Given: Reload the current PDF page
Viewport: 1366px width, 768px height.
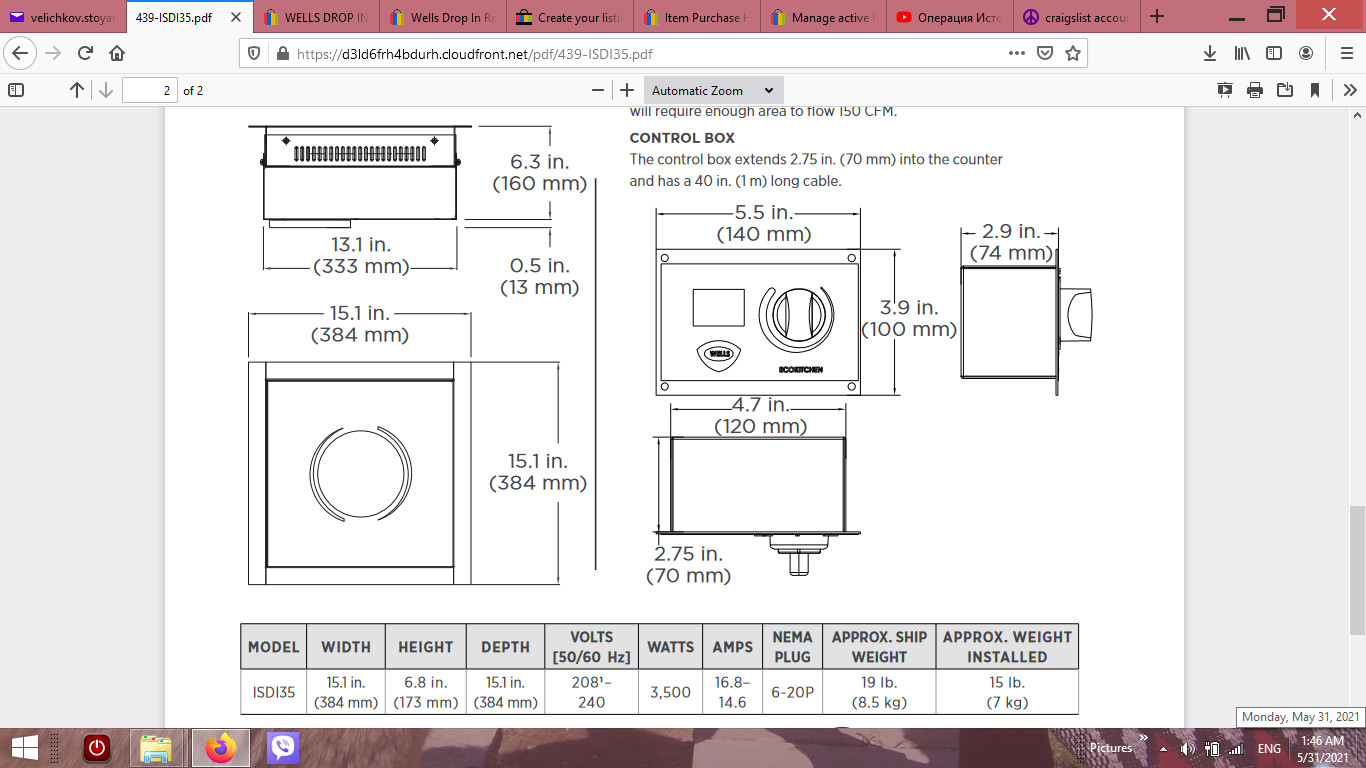Looking at the screenshot, I should [85, 53].
